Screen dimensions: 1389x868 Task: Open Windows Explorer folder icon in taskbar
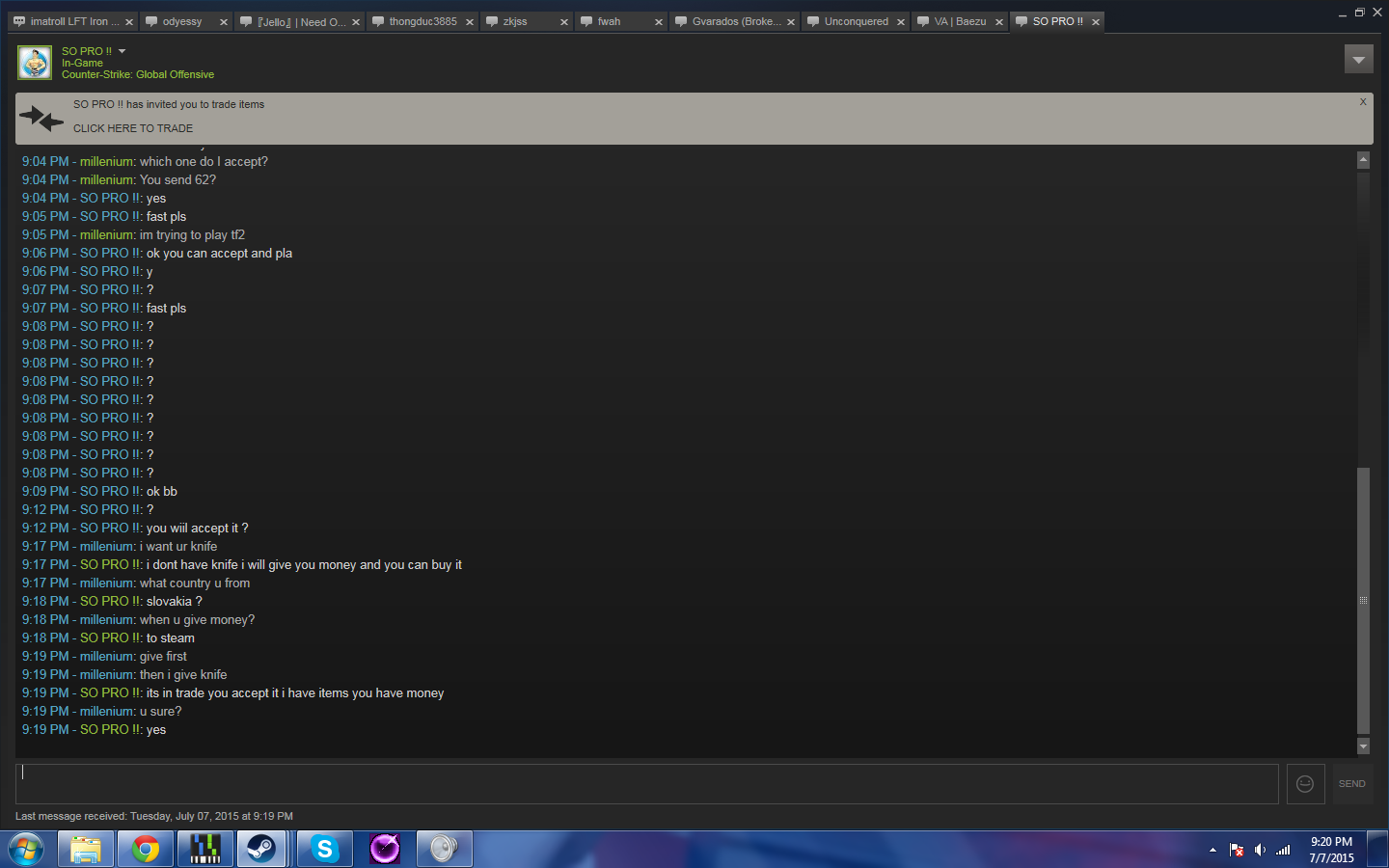pos(86,849)
